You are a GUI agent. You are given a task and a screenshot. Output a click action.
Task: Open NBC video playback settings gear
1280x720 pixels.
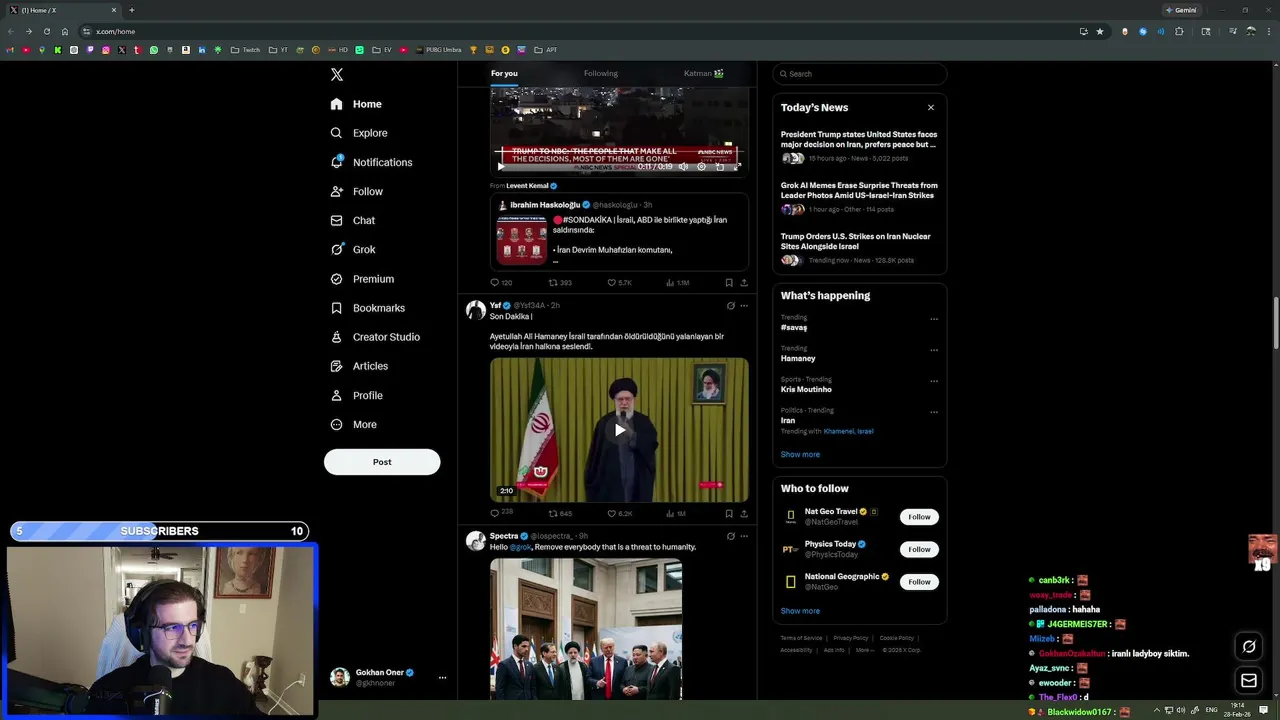point(701,167)
